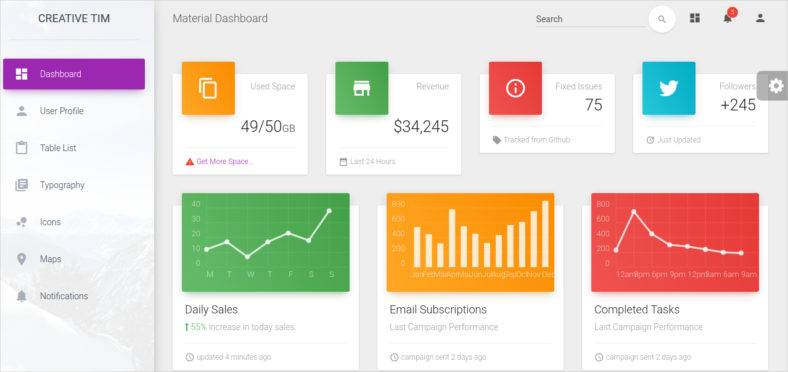Viewport: 788px width, 372px height.
Task: Click the orange Used Space copy icon
Action: tap(208, 88)
